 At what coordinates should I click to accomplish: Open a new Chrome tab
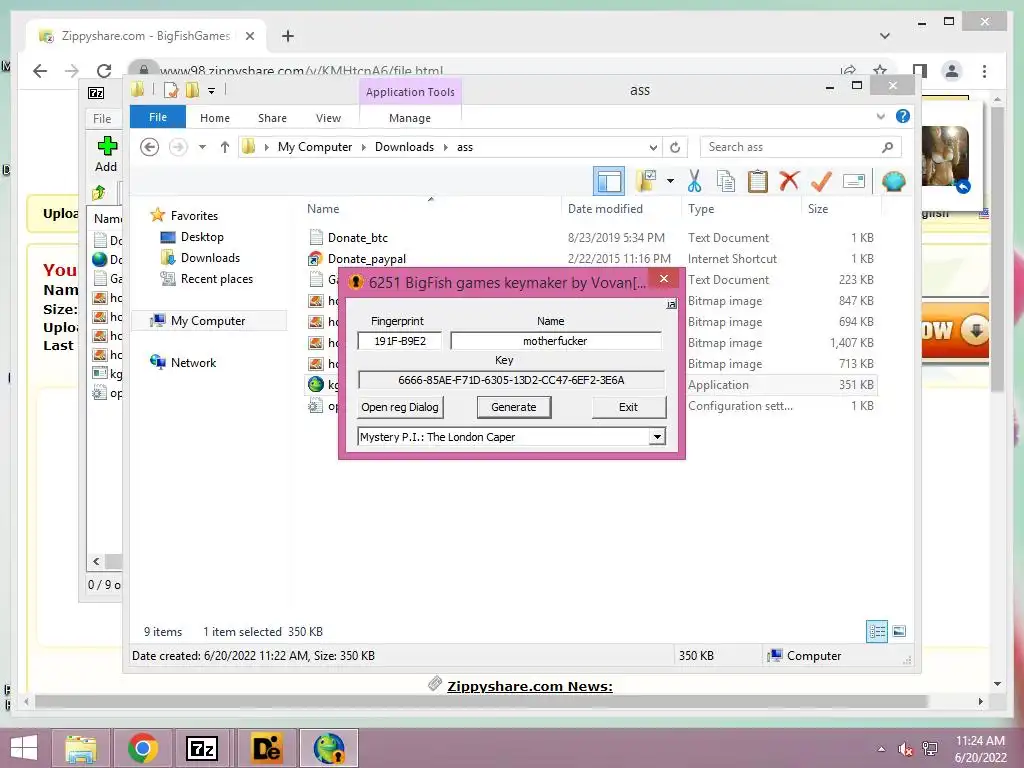287,36
